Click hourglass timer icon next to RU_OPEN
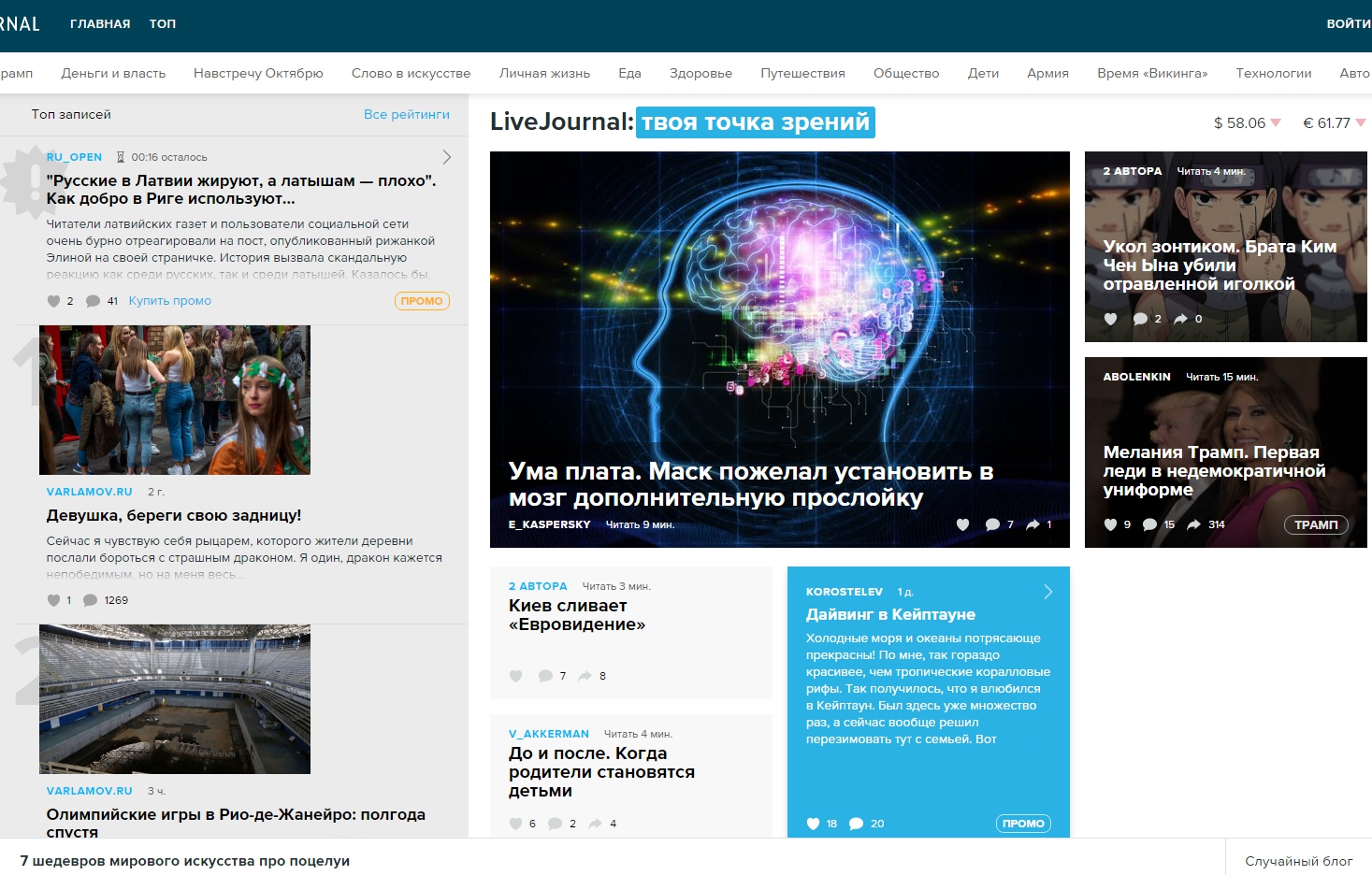Image resolution: width=1372 pixels, height=875 pixels. [120, 157]
